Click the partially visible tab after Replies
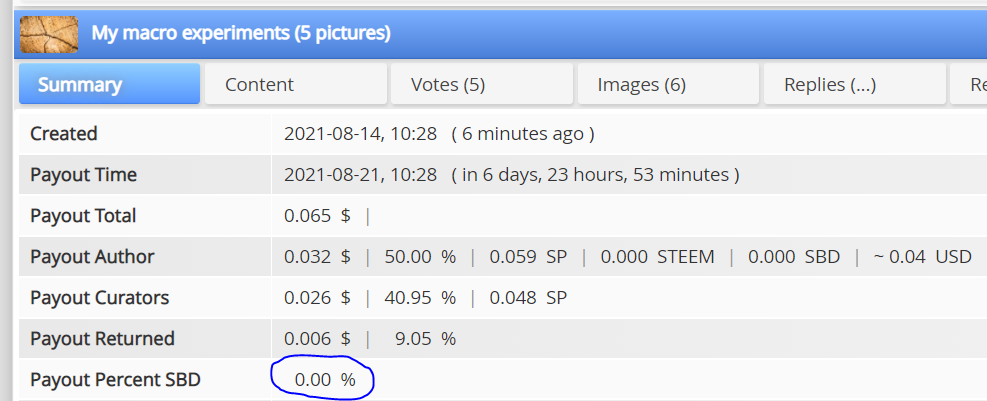987x401 pixels. [969, 84]
